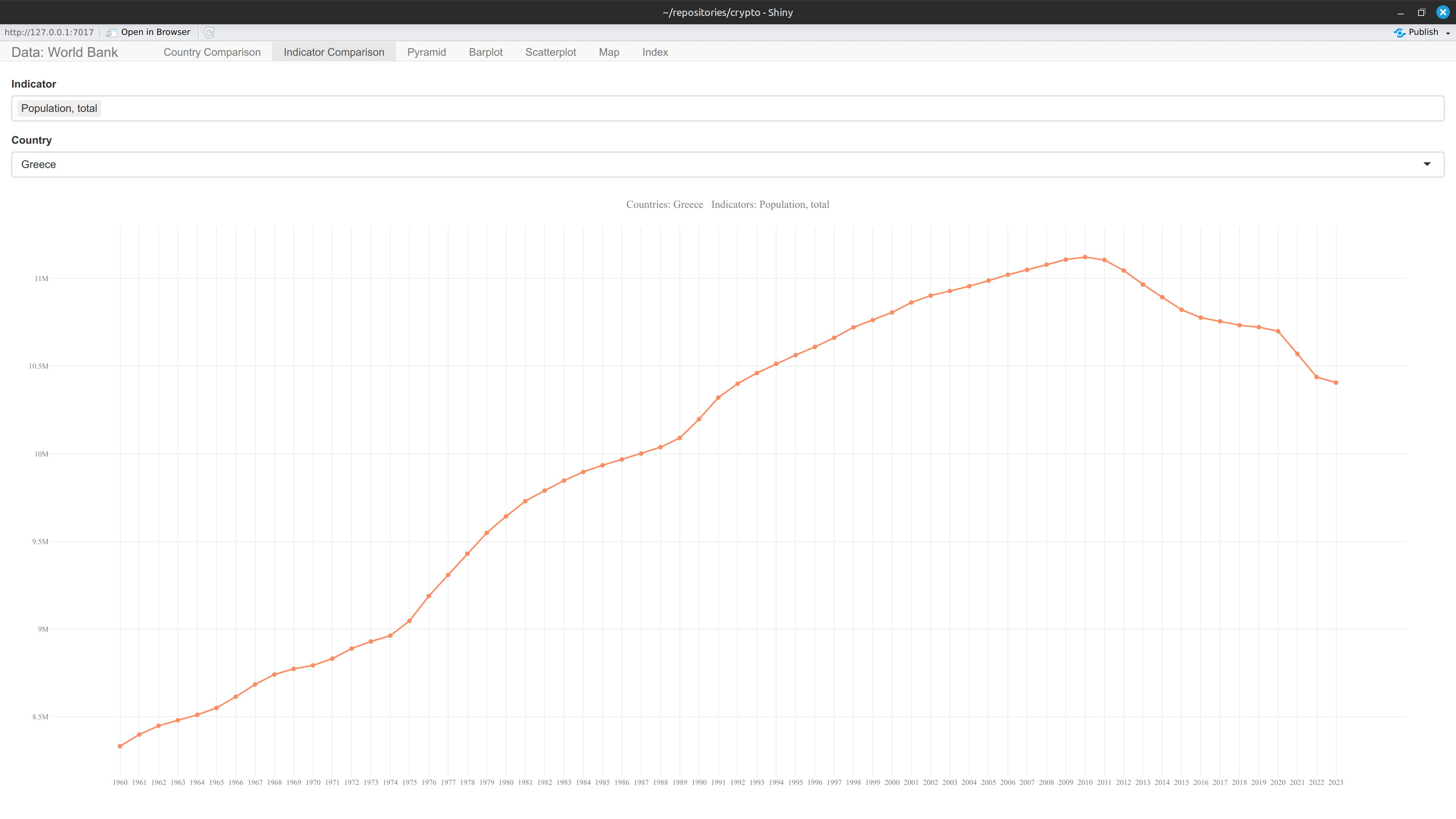This screenshot has width=1456, height=819.
Task: Click the Open in Browser icon
Action: pyautogui.click(x=111, y=33)
